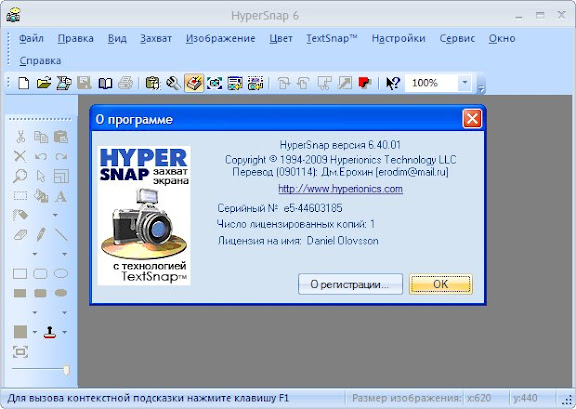Close the О программе dialog with the red X
The width and height of the screenshot is (576, 409).
tap(472, 119)
